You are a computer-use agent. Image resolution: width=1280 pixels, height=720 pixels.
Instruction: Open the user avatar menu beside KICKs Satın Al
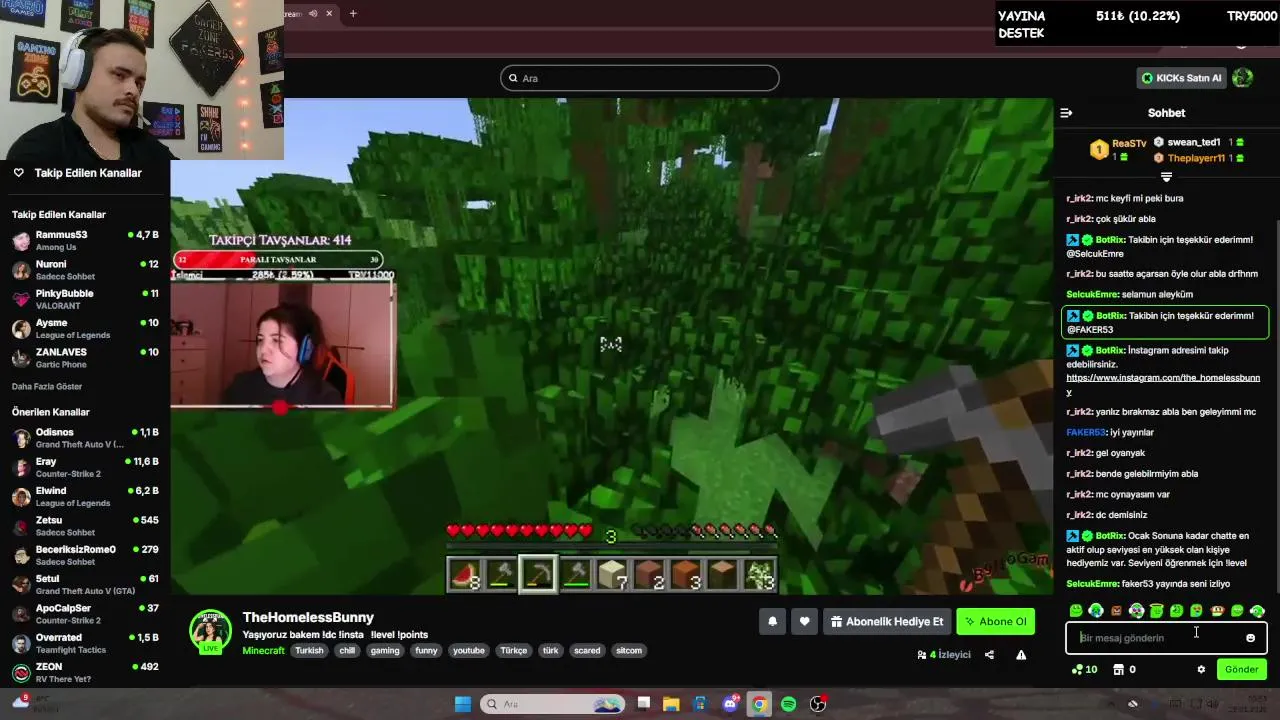[1243, 78]
